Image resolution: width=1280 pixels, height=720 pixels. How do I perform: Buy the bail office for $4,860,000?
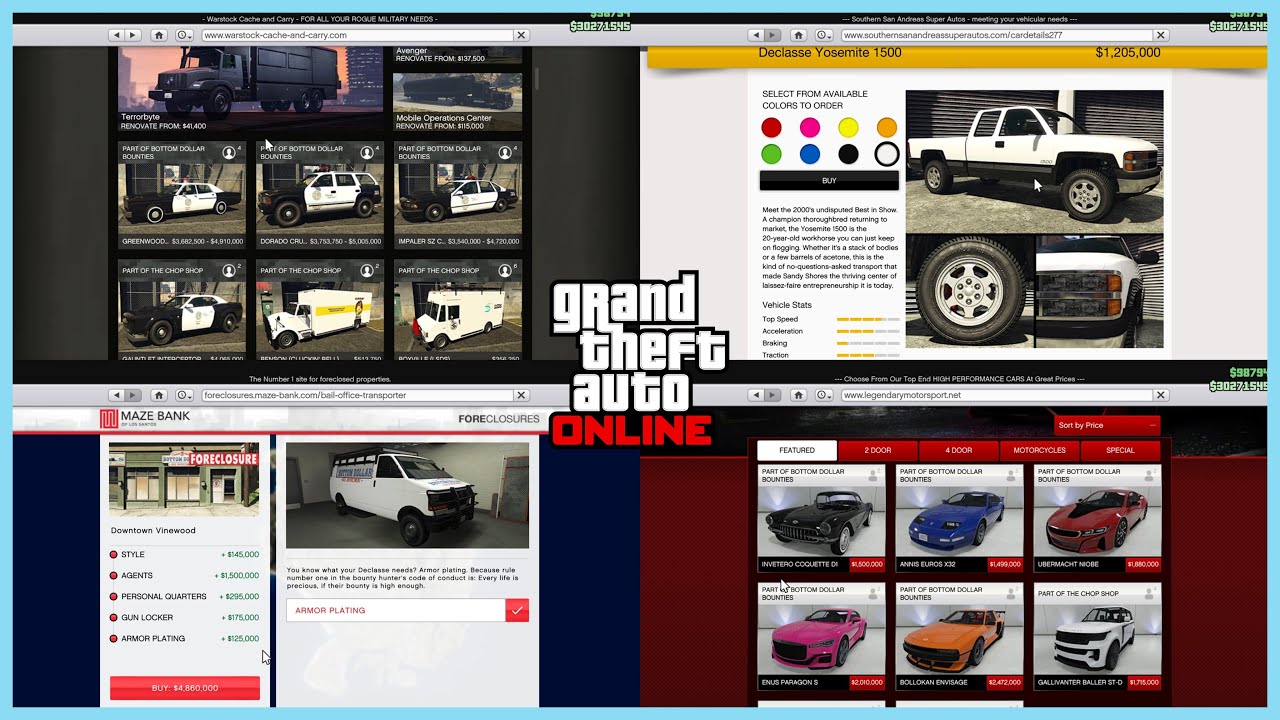pyautogui.click(x=185, y=688)
